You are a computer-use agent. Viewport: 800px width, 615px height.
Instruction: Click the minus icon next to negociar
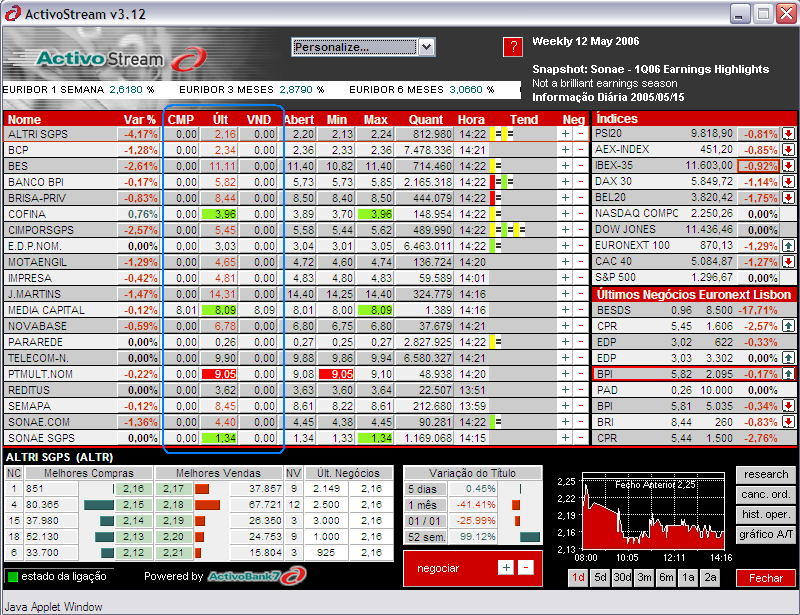(526, 567)
